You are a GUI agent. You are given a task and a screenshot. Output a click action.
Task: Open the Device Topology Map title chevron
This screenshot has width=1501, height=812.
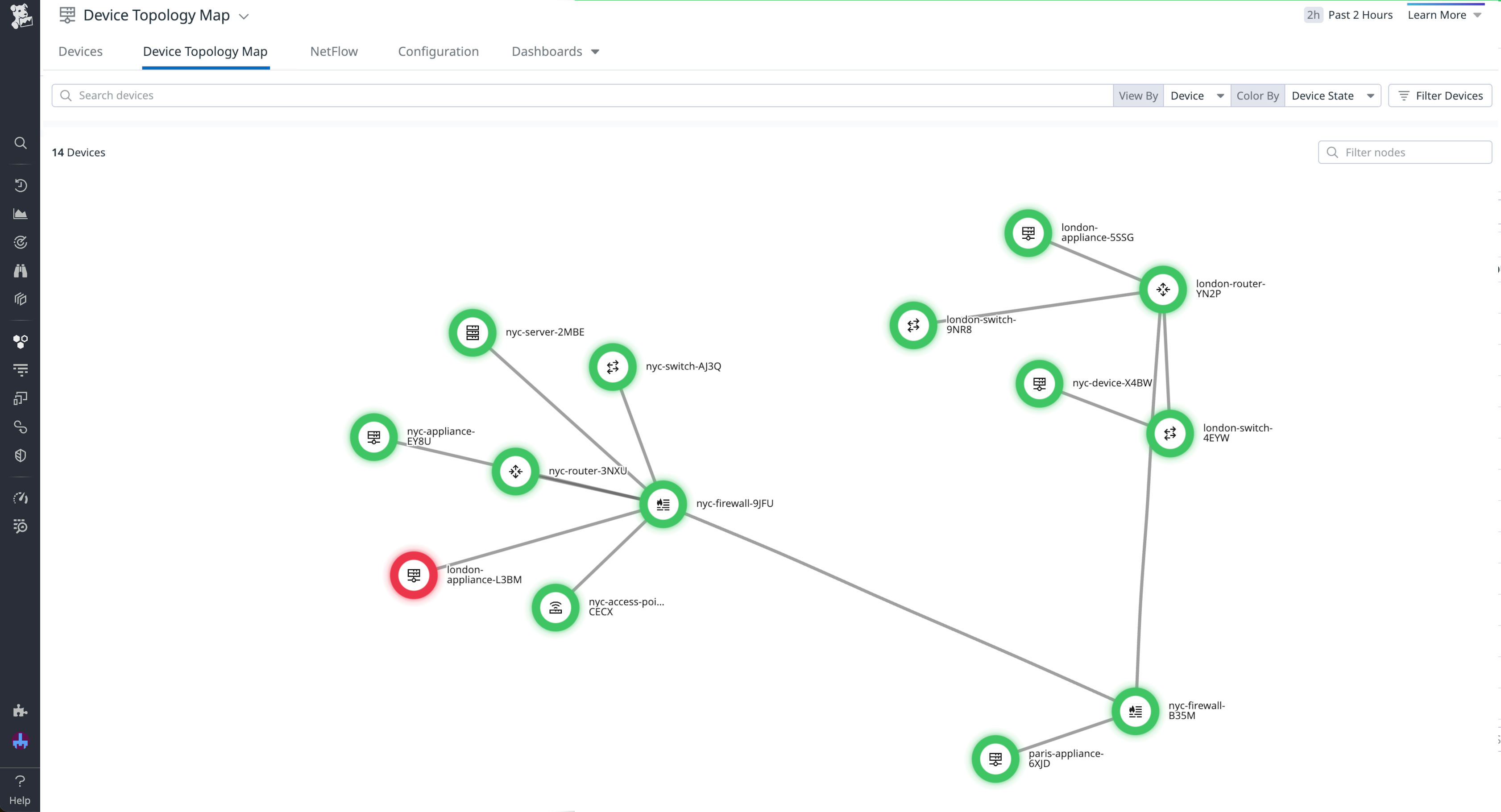coord(244,16)
